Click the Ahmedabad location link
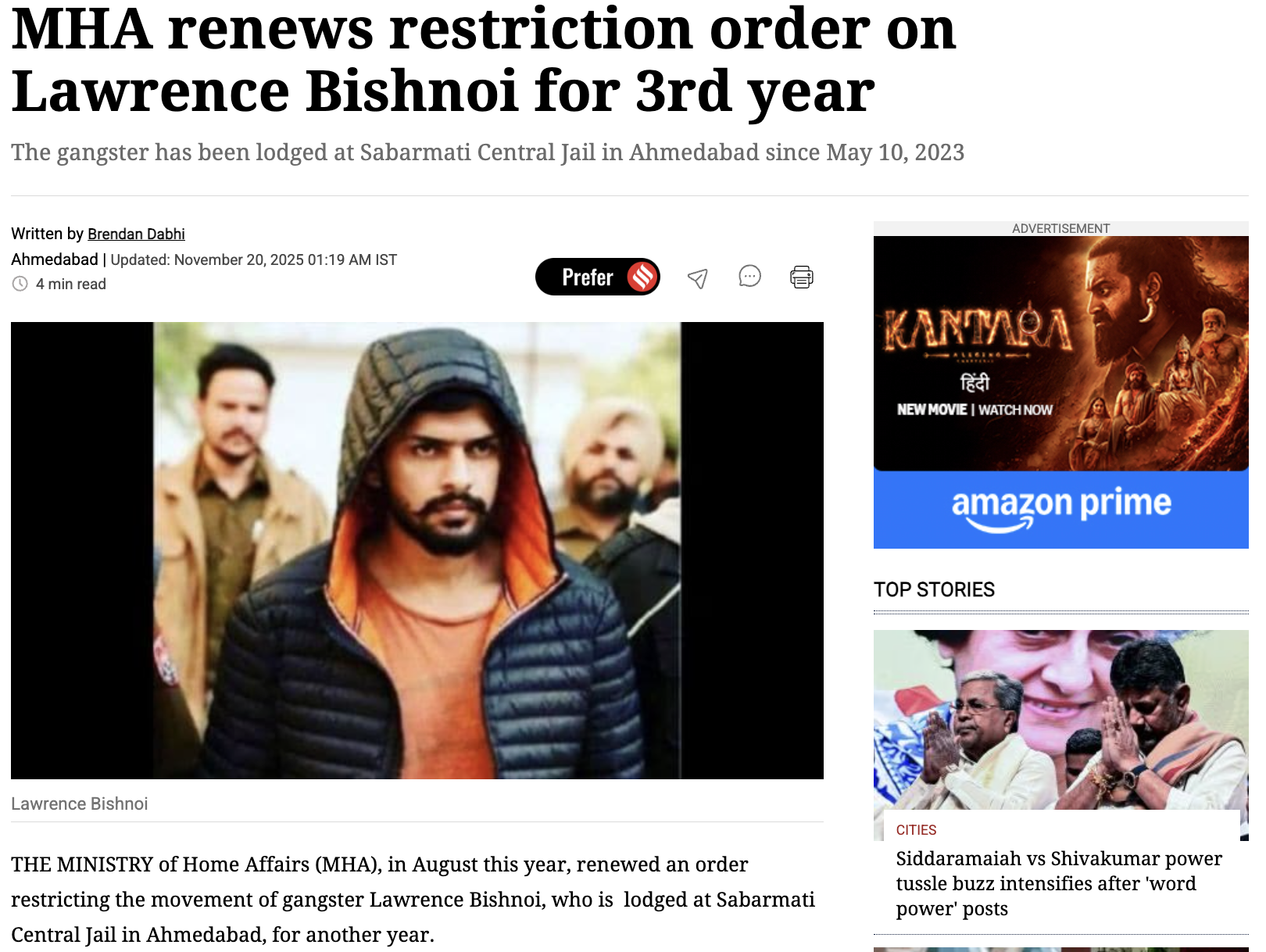 pos(55,259)
